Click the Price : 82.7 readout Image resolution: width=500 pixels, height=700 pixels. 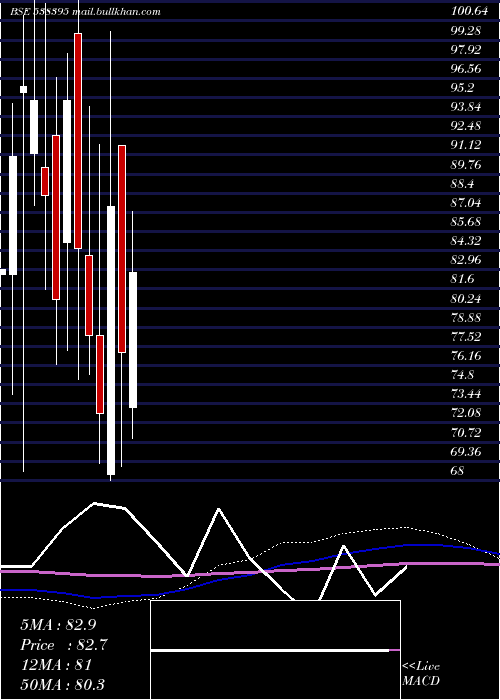pos(64,645)
